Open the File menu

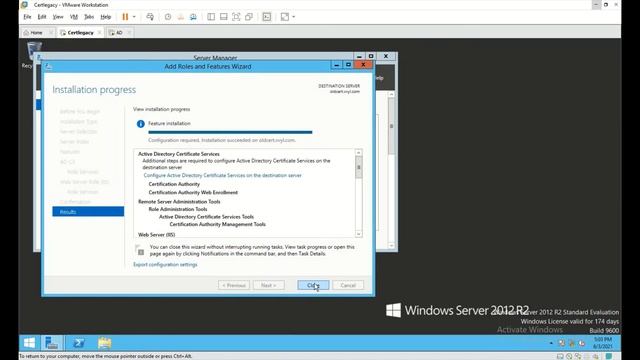pyautogui.click(x=27, y=17)
